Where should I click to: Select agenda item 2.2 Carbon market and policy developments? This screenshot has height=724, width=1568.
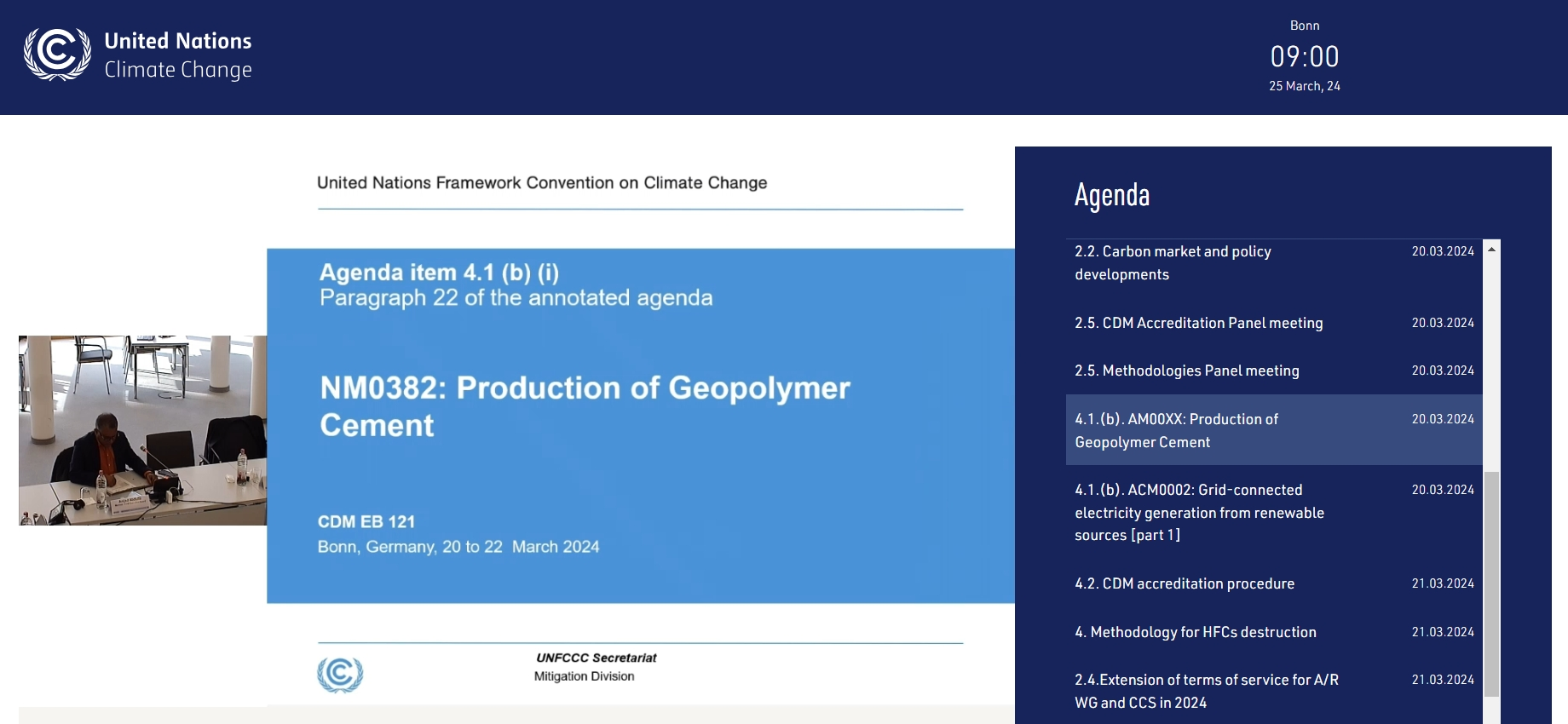[x=1274, y=262]
